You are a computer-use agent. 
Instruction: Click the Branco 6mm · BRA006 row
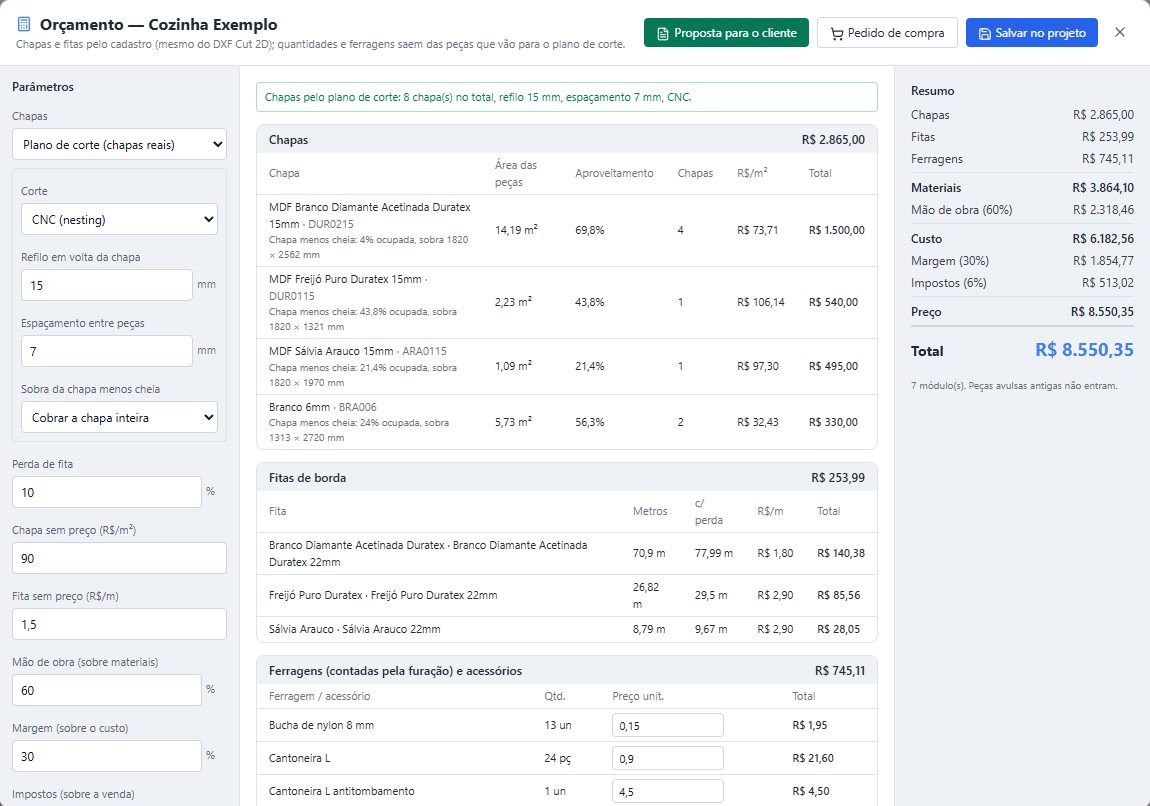click(567, 422)
